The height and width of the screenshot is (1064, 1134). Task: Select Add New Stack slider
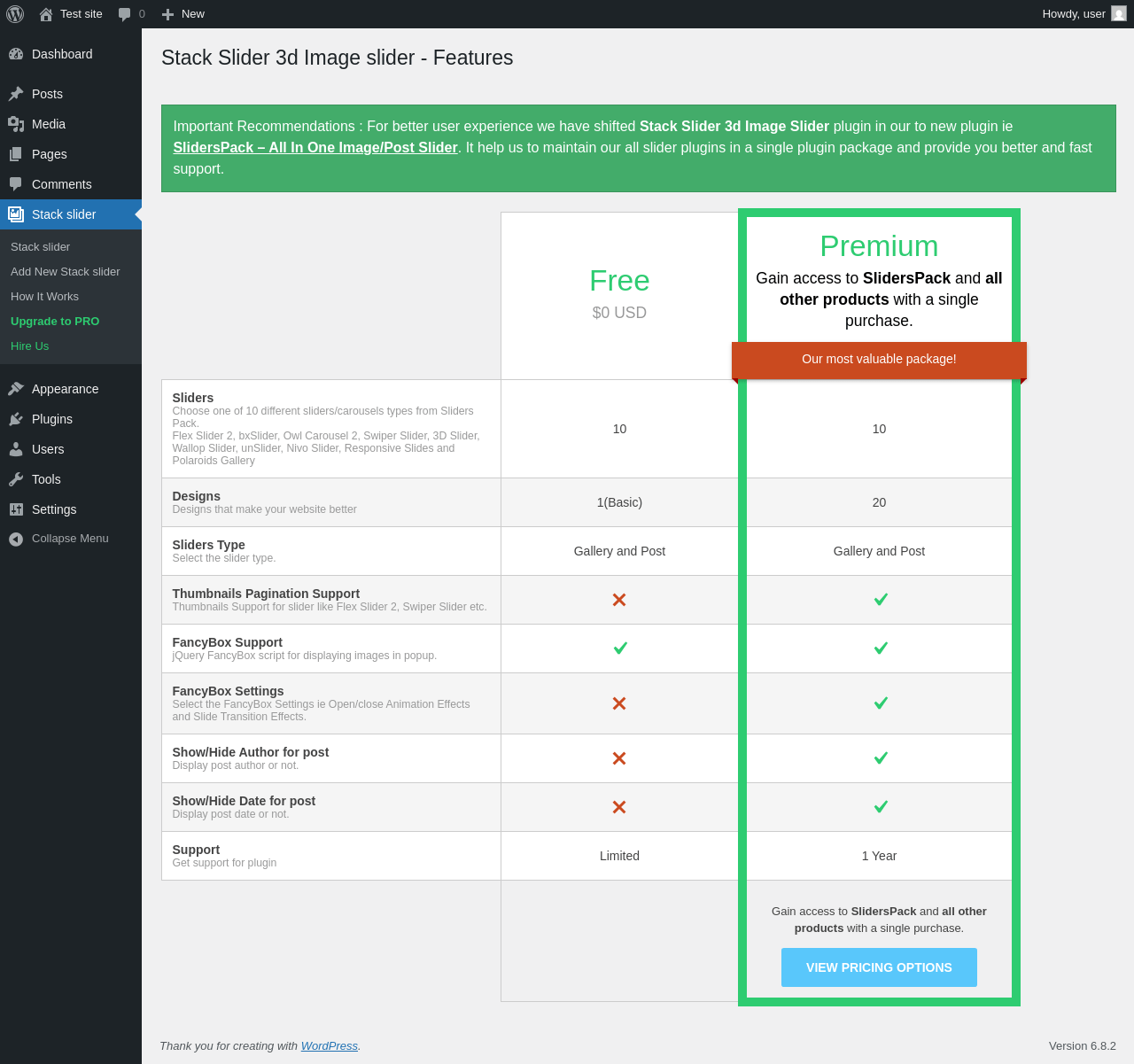coord(71,272)
